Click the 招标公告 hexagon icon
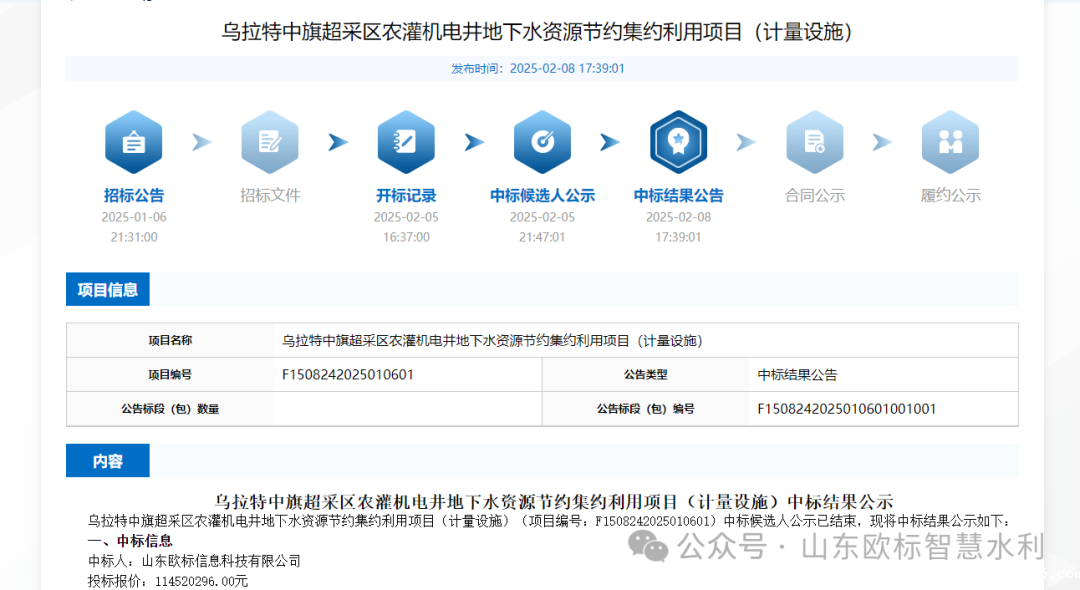 pos(133,143)
